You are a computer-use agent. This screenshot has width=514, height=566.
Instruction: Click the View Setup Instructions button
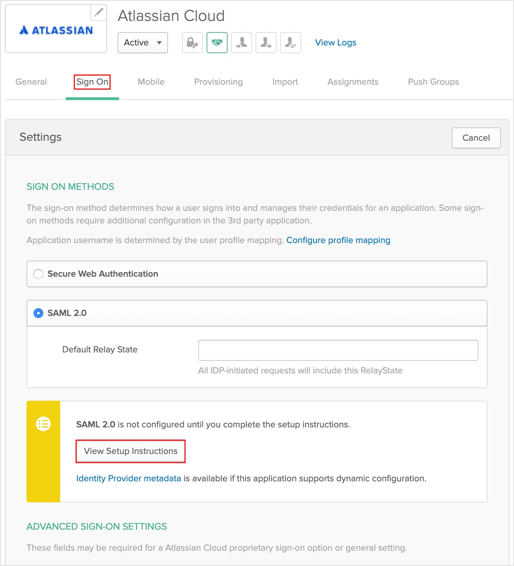(131, 451)
